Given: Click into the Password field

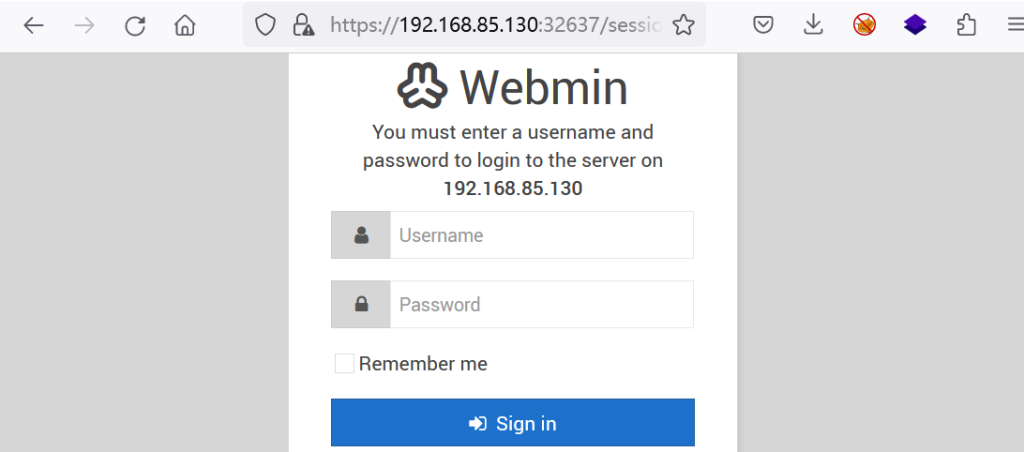Looking at the screenshot, I should 541,304.
